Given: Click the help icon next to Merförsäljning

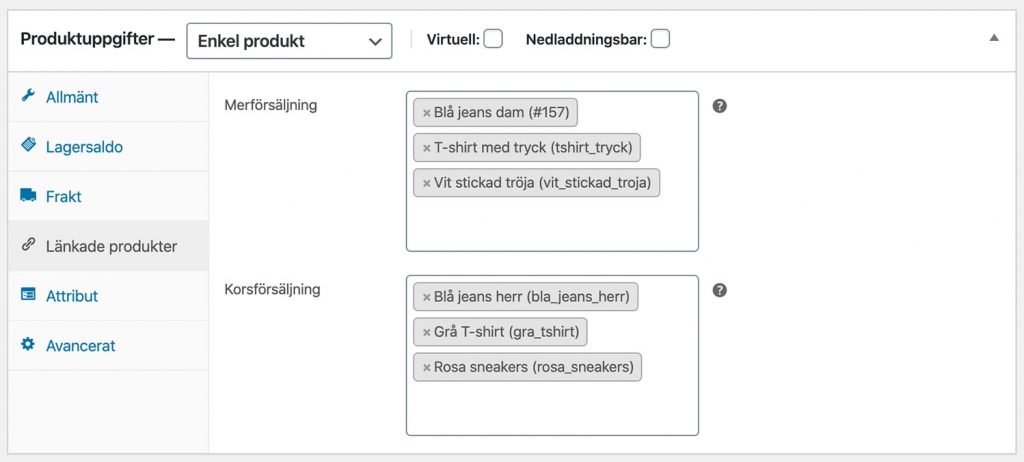Looking at the screenshot, I should [x=720, y=106].
